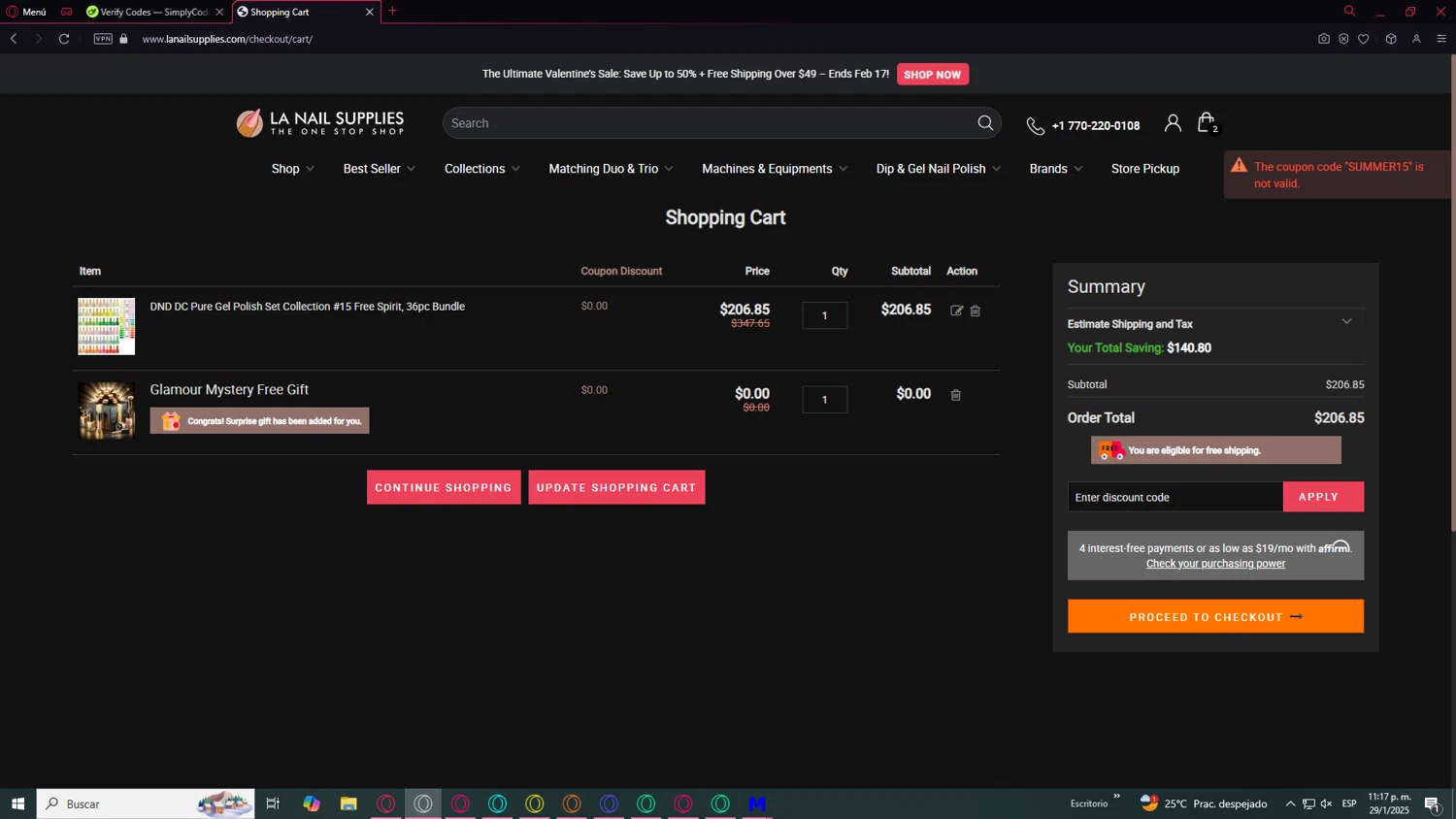The image size is (1456, 819).
Task: Click the Glamour Mystery Free Gift title
Action: tap(229, 390)
